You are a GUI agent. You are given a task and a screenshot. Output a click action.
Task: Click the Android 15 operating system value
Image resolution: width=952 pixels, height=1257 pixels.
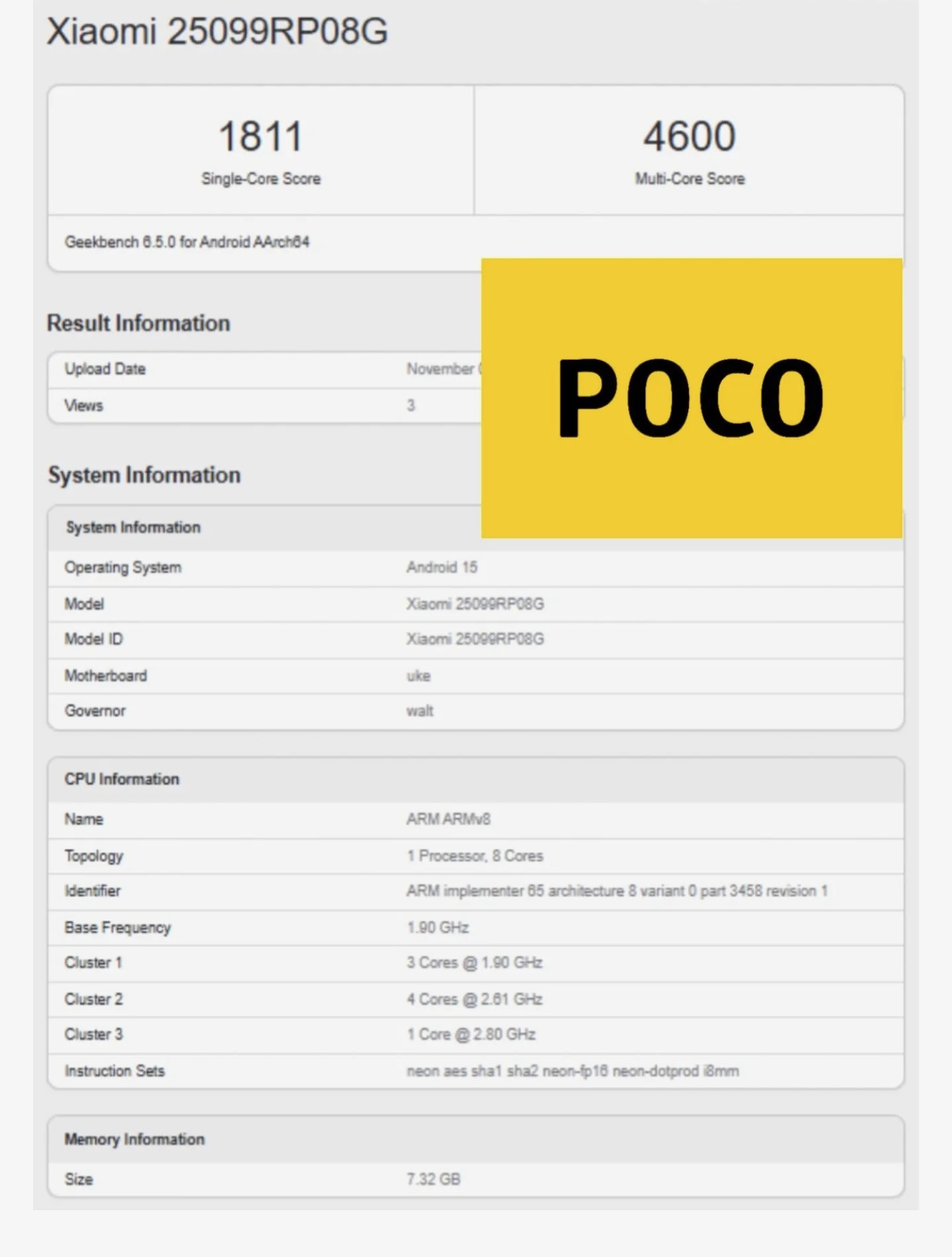(x=442, y=567)
